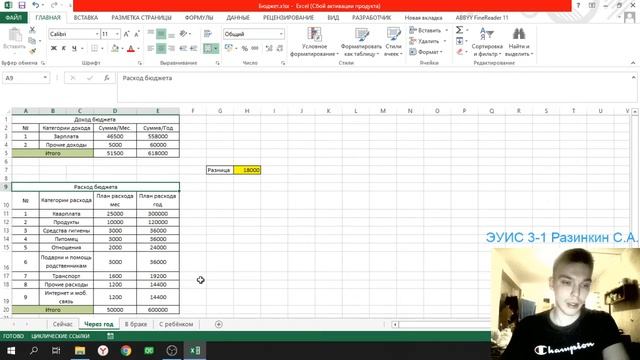Image resolution: width=640 pixels, height=360 pixels.
Task: Open the font size 11 dropdown
Action: 118,34
